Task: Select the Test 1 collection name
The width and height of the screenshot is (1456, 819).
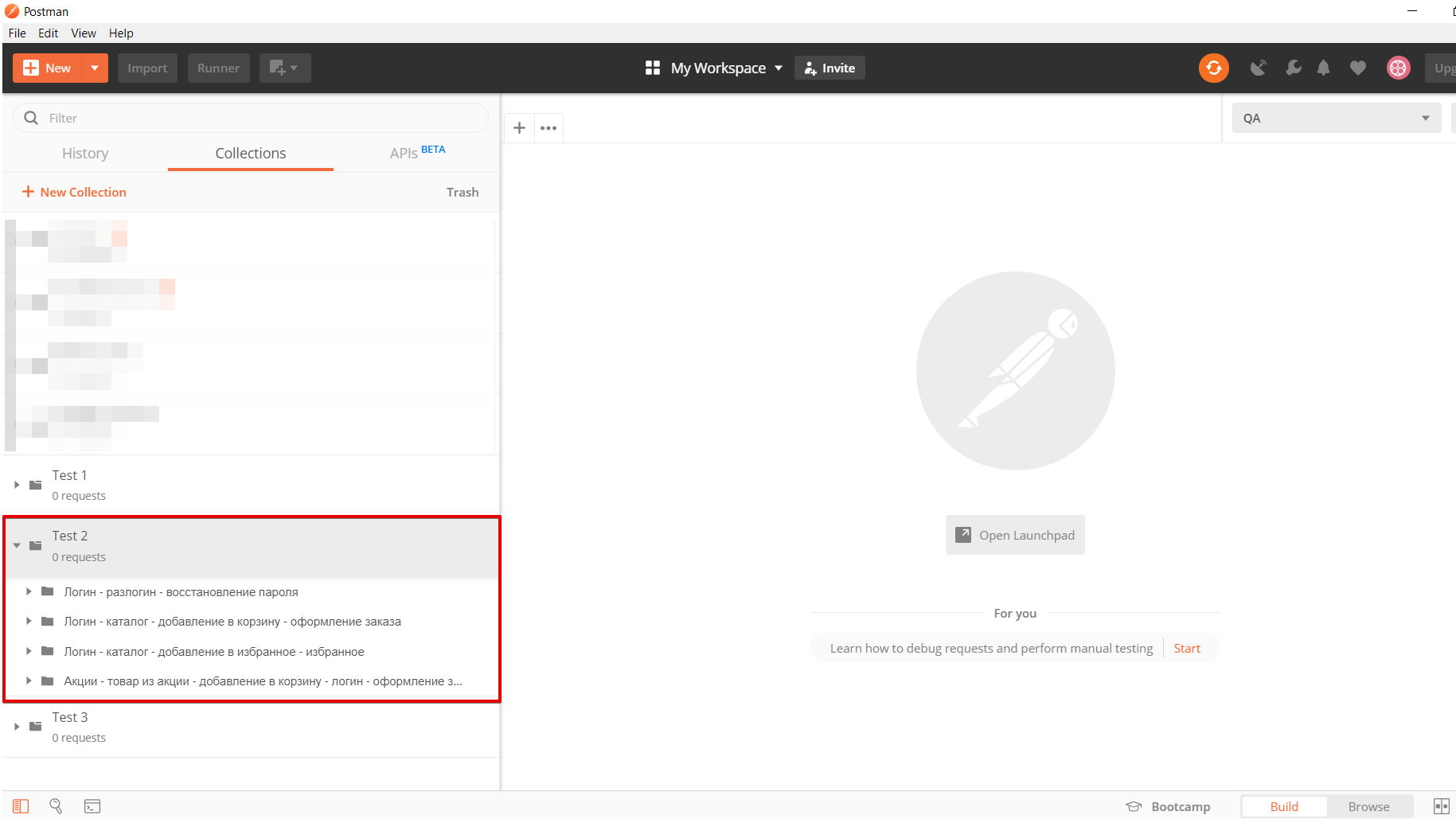Action: coord(69,475)
